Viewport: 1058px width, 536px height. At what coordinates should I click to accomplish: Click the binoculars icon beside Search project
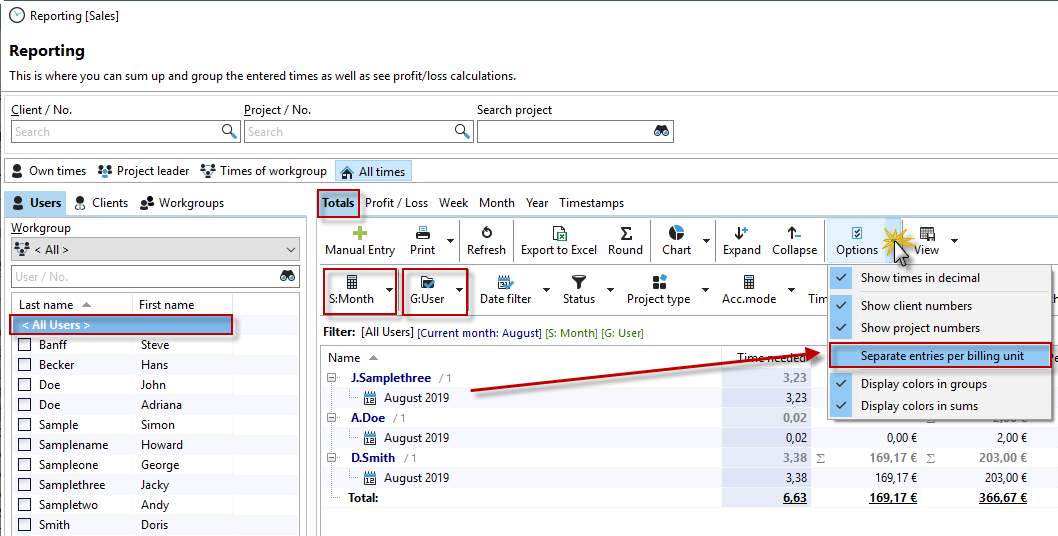coord(661,131)
